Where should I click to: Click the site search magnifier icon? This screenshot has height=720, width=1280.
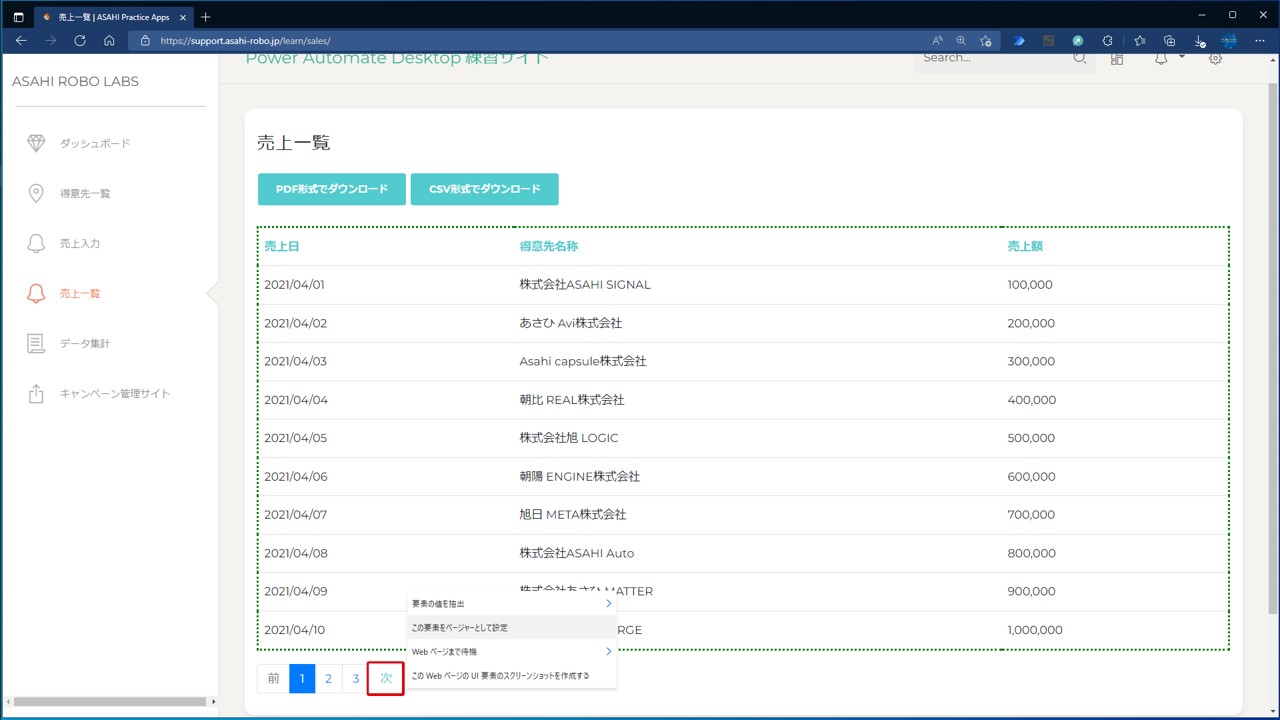click(x=1080, y=58)
